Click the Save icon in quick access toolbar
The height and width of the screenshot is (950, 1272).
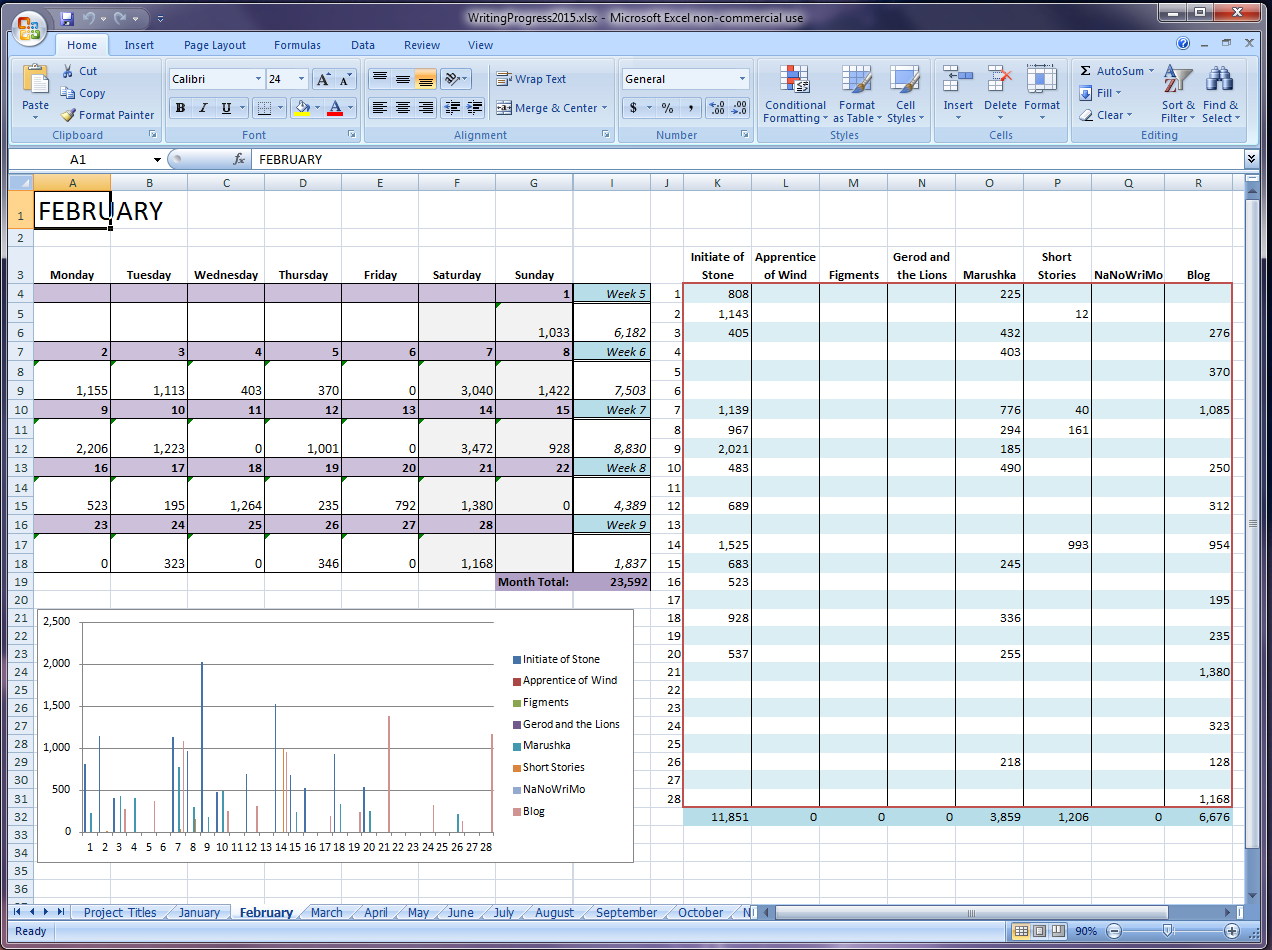pos(67,18)
